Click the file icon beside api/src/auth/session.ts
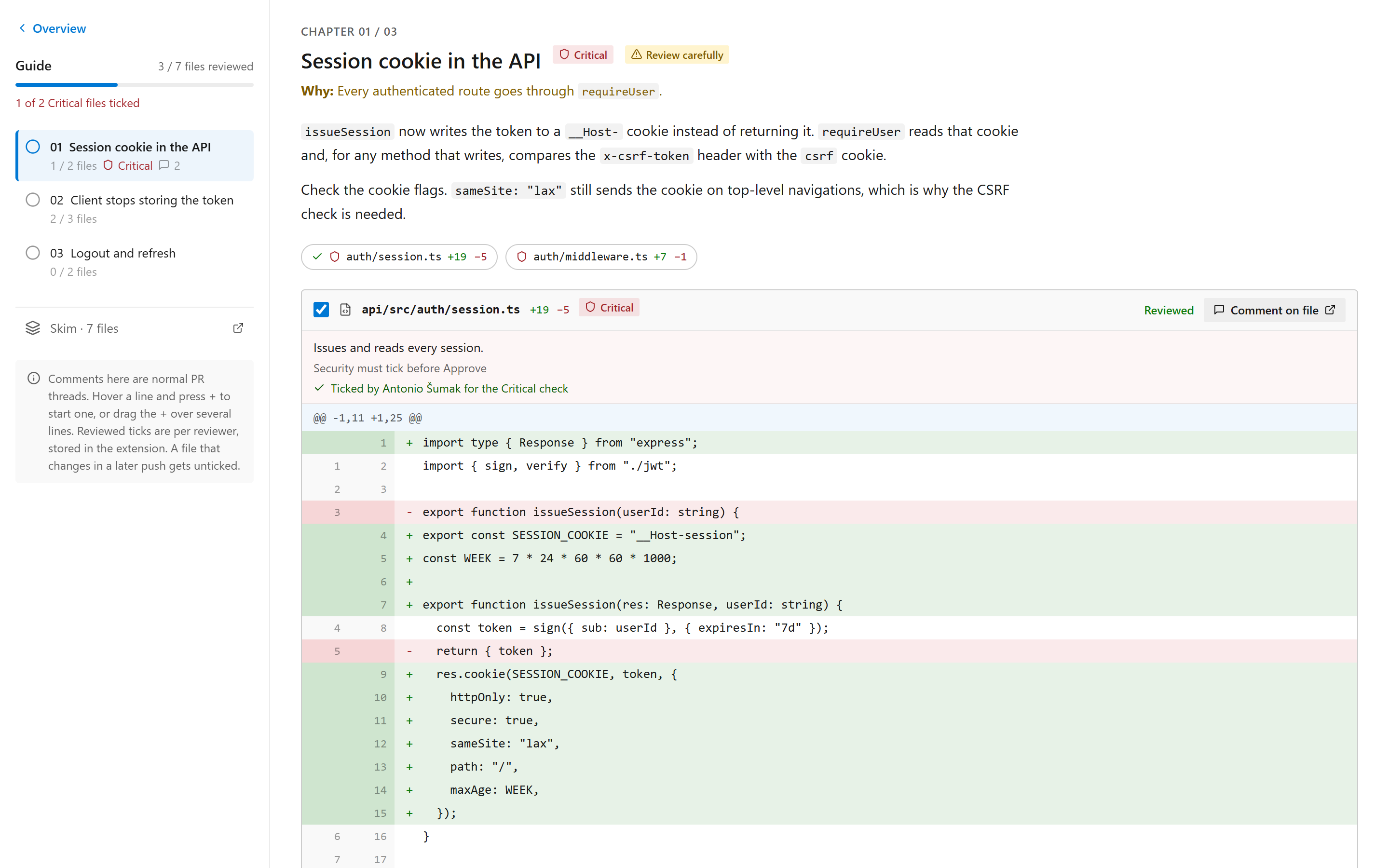The image size is (1389, 868). 345,310
